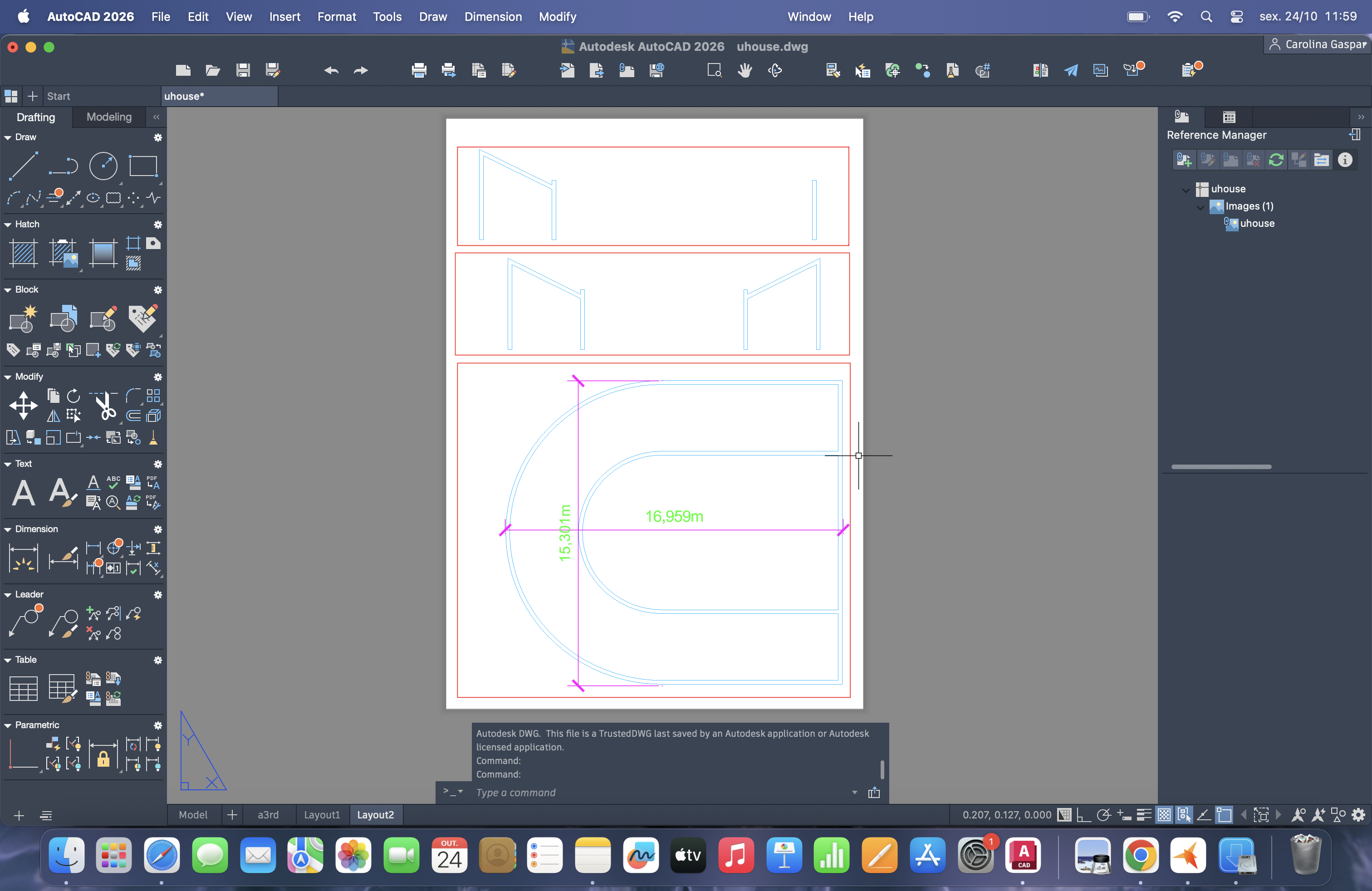Screen dimensions: 1372x891
Task: Open Chrome from the Dock
Action: coord(1140,856)
